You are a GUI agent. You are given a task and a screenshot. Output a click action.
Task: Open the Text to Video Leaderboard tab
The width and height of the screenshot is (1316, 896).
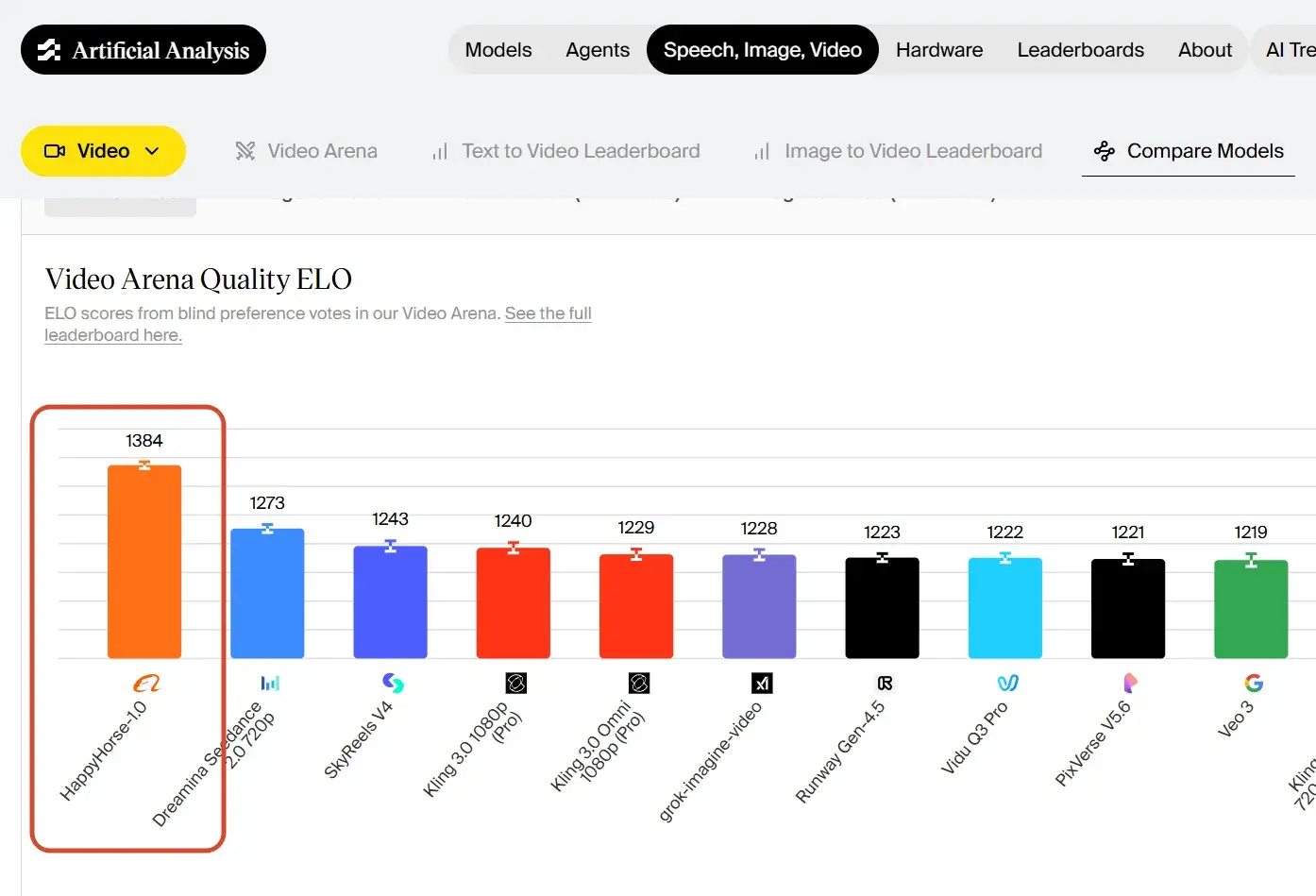pos(565,151)
